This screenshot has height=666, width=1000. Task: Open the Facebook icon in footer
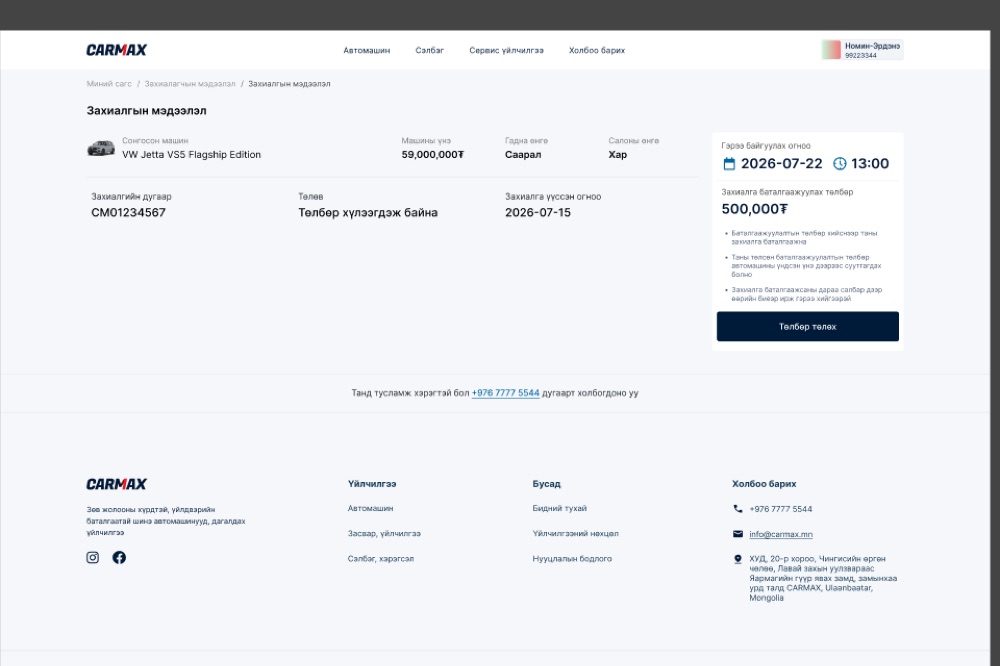pos(119,558)
